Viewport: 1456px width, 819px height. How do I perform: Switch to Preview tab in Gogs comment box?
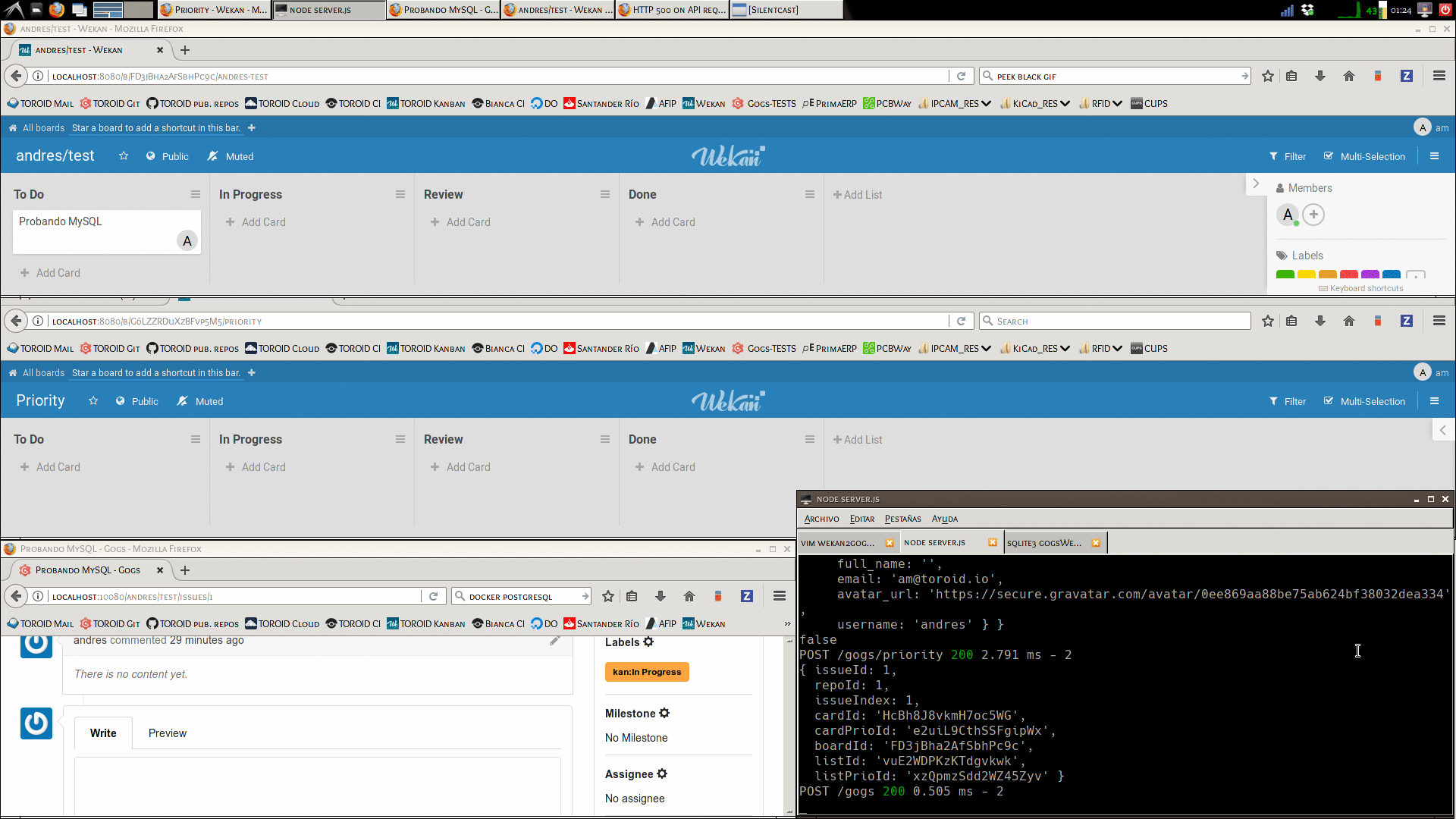(168, 733)
